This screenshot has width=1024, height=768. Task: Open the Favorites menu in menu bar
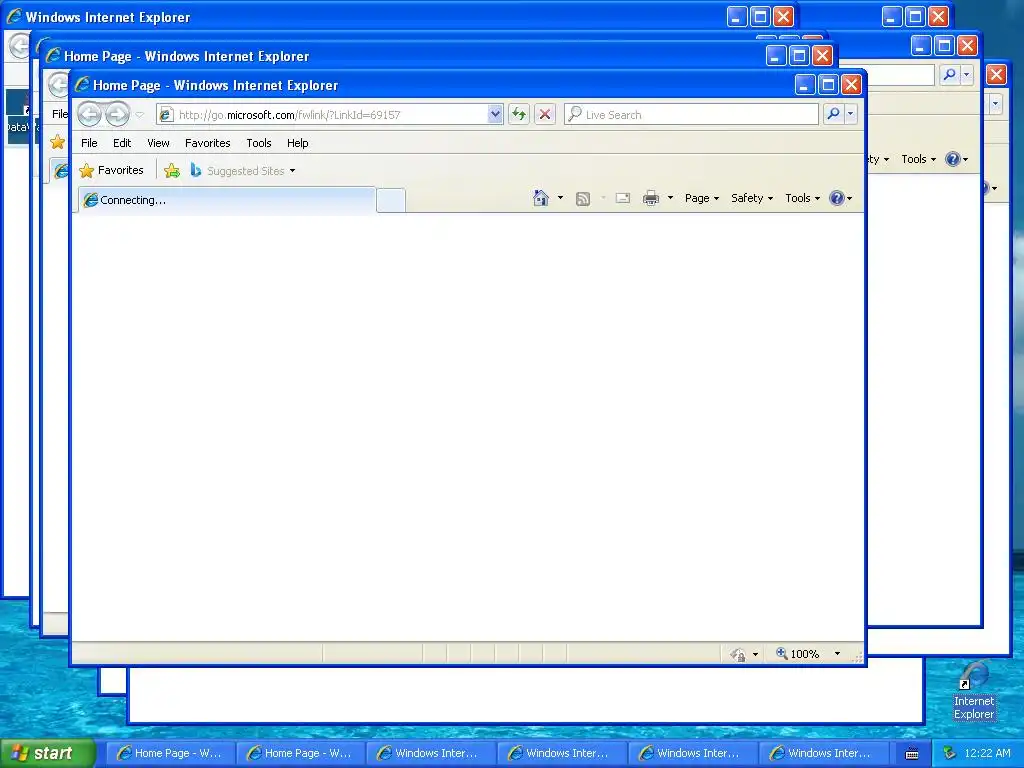208,143
